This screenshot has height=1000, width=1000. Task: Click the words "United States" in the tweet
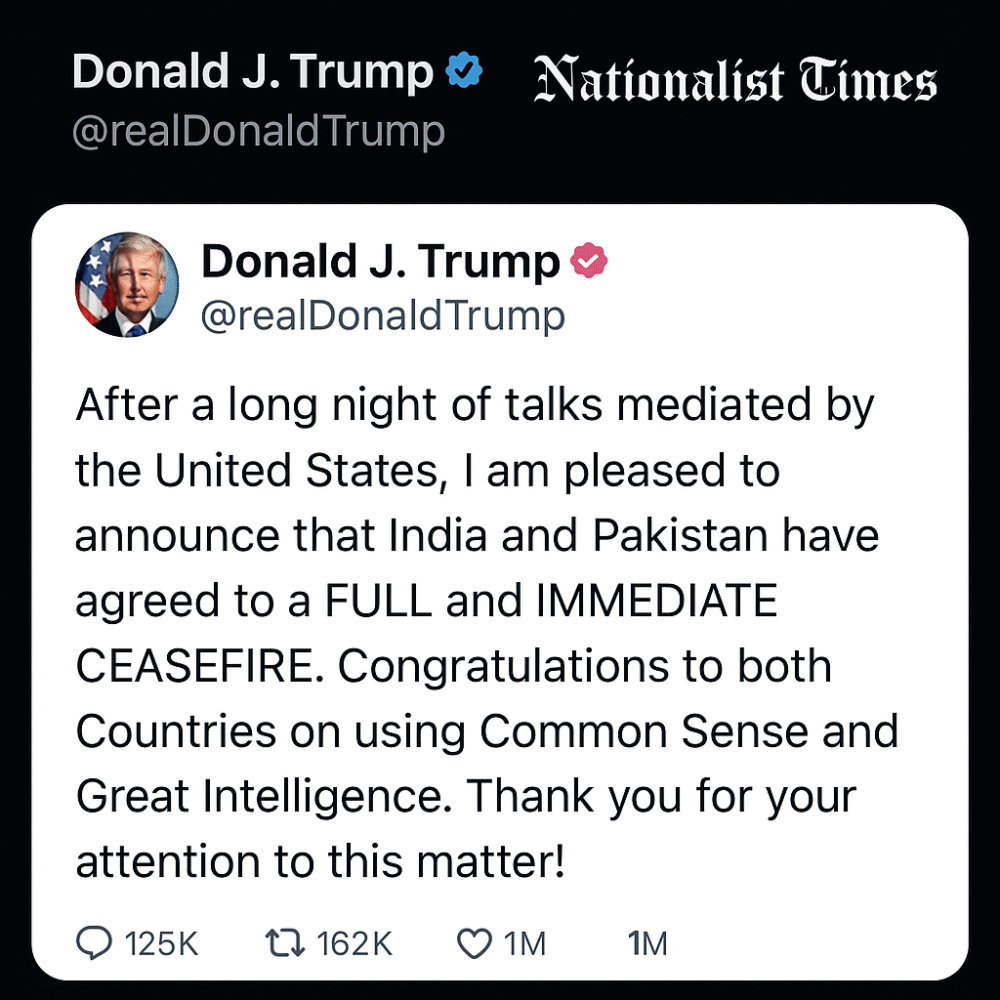pyautogui.click(x=296, y=471)
